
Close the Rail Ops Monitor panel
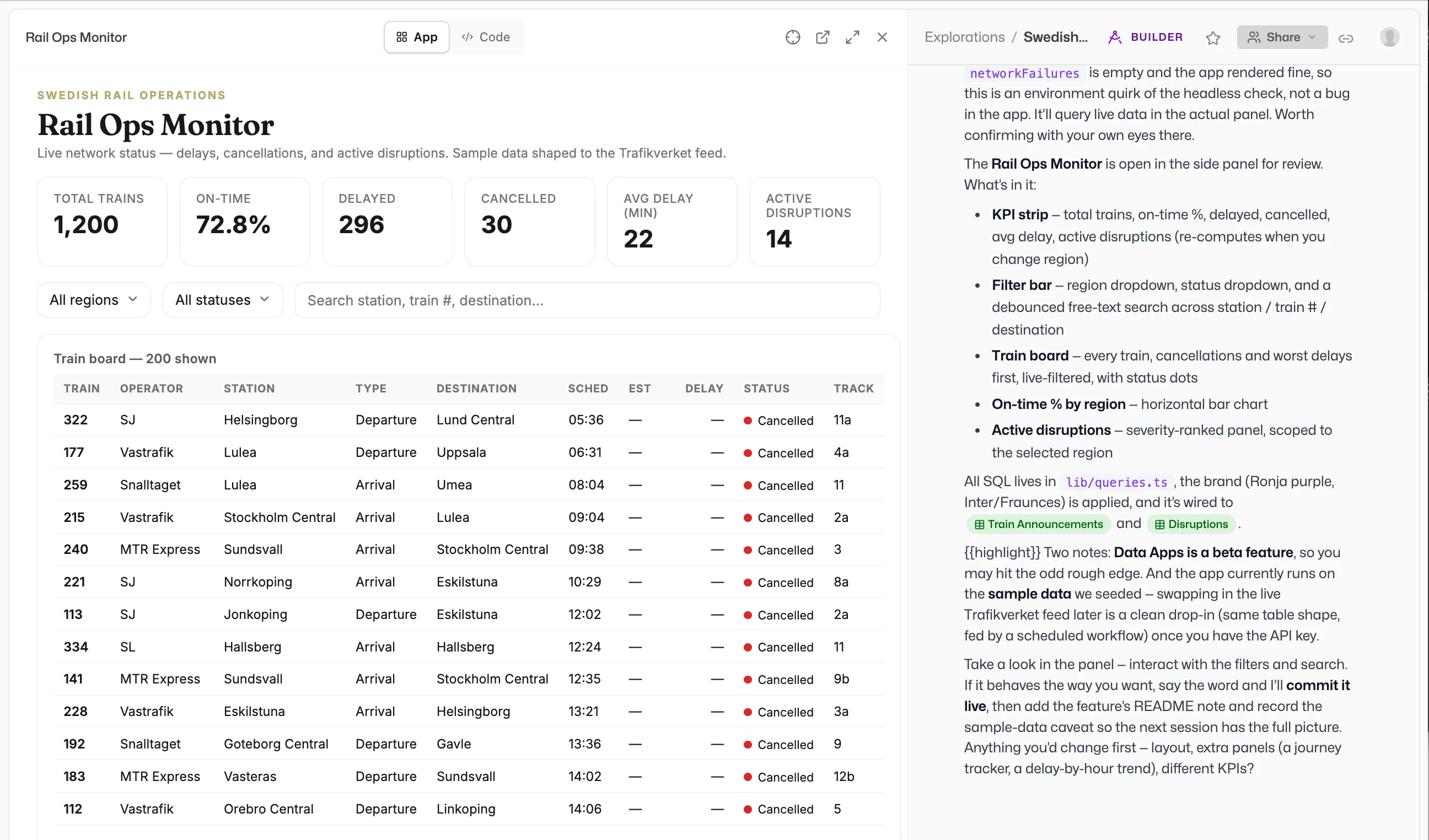[882, 37]
